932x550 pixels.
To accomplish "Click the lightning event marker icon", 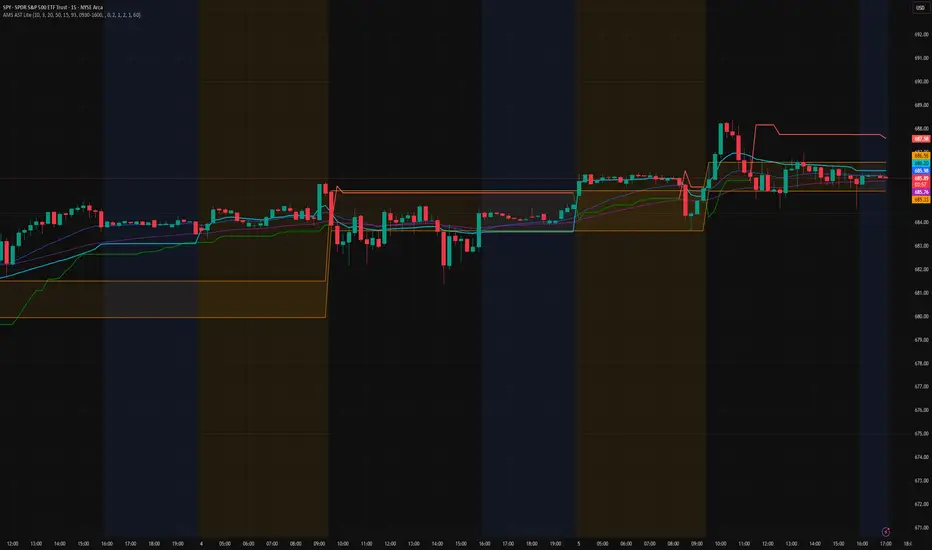I will pos(885,531).
